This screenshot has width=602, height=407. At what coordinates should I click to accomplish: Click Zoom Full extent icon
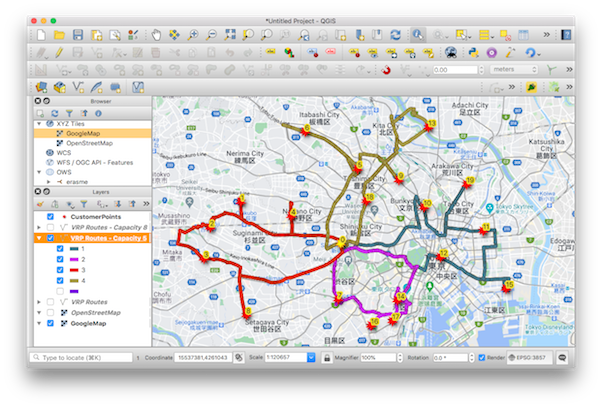pos(230,35)
